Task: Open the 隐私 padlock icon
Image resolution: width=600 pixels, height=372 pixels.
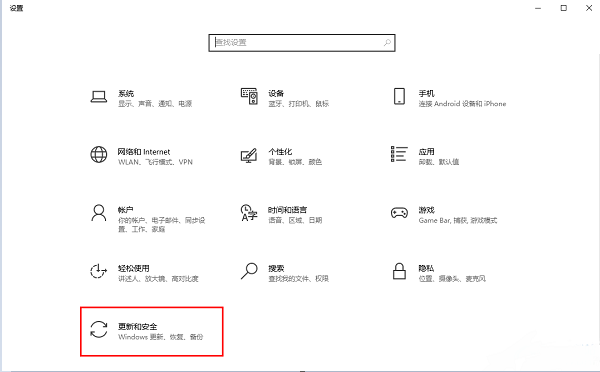Action: (399, 271)
